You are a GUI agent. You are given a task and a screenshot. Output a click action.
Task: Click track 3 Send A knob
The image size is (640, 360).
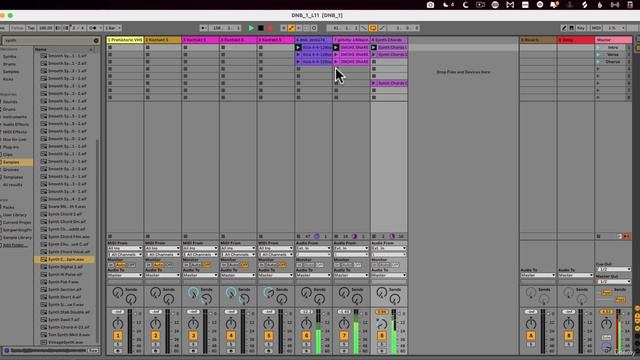pos(193,292)
